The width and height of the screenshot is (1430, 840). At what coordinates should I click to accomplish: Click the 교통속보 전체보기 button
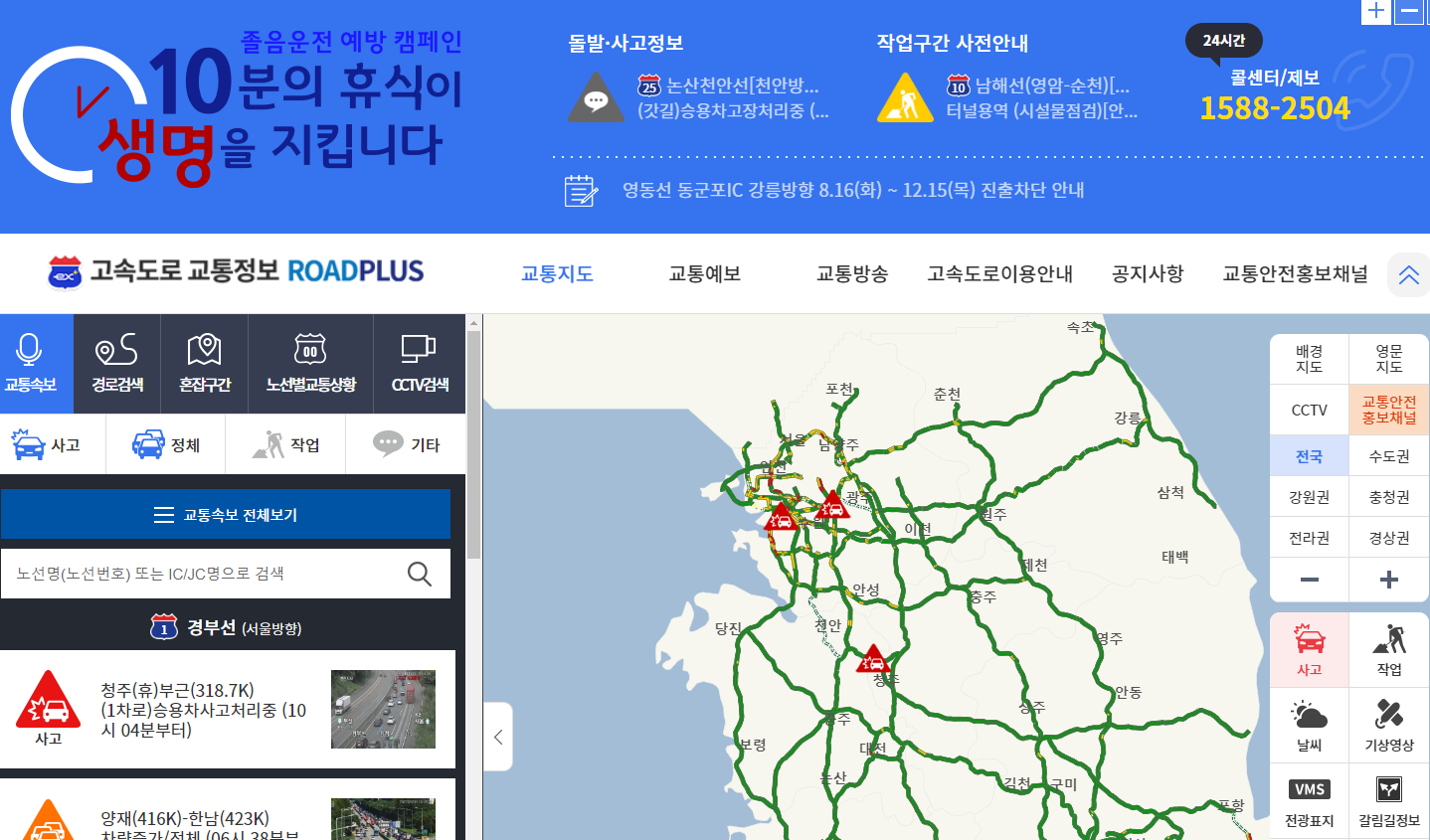tap(226, 515)
